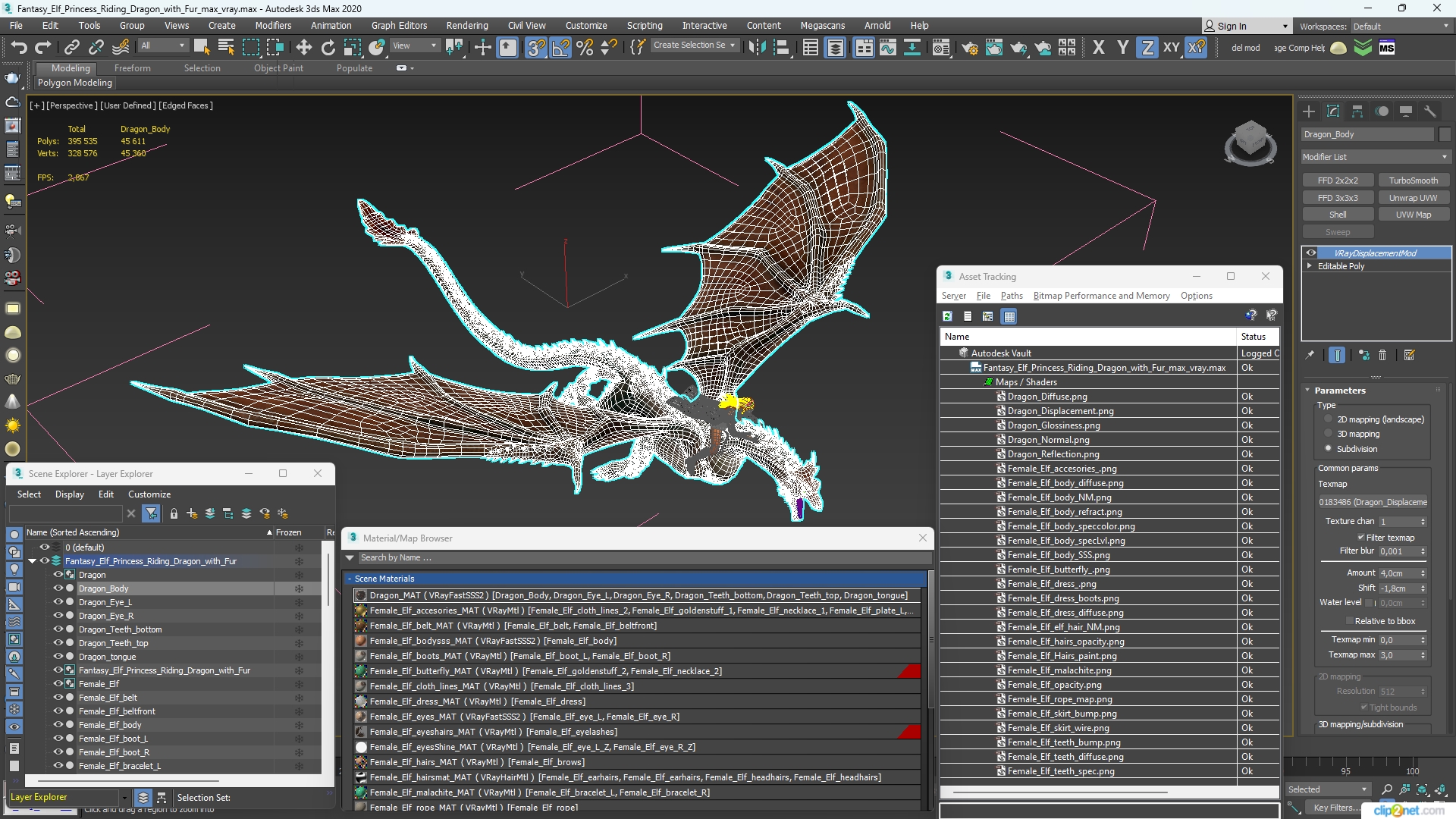Enable Relative to bbox checkbox
The width and height of the screenshot is (1456, 819).
pyautogui.click(x=1349, y=621)
